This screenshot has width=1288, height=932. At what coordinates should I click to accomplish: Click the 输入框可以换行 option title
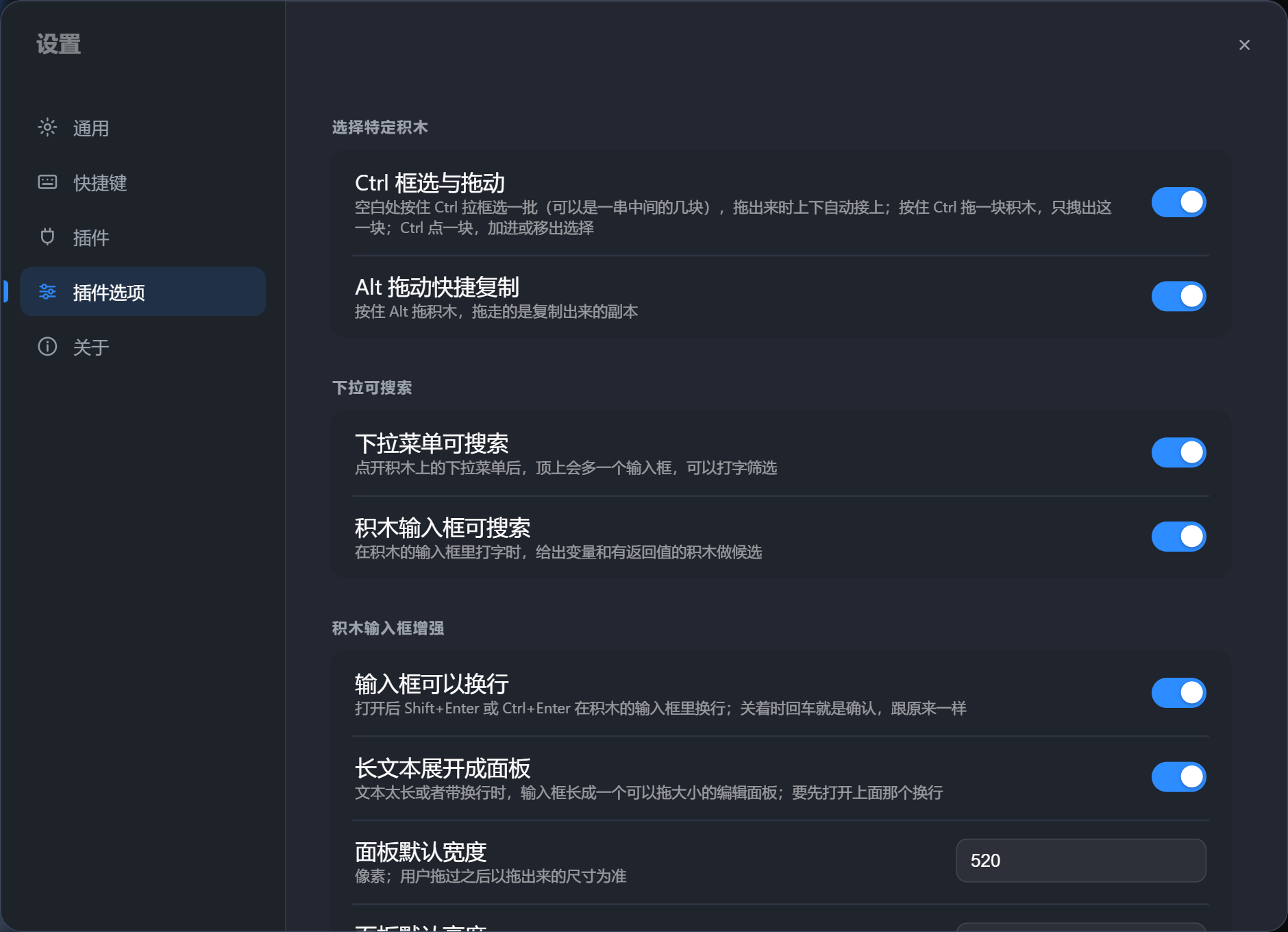432,684
